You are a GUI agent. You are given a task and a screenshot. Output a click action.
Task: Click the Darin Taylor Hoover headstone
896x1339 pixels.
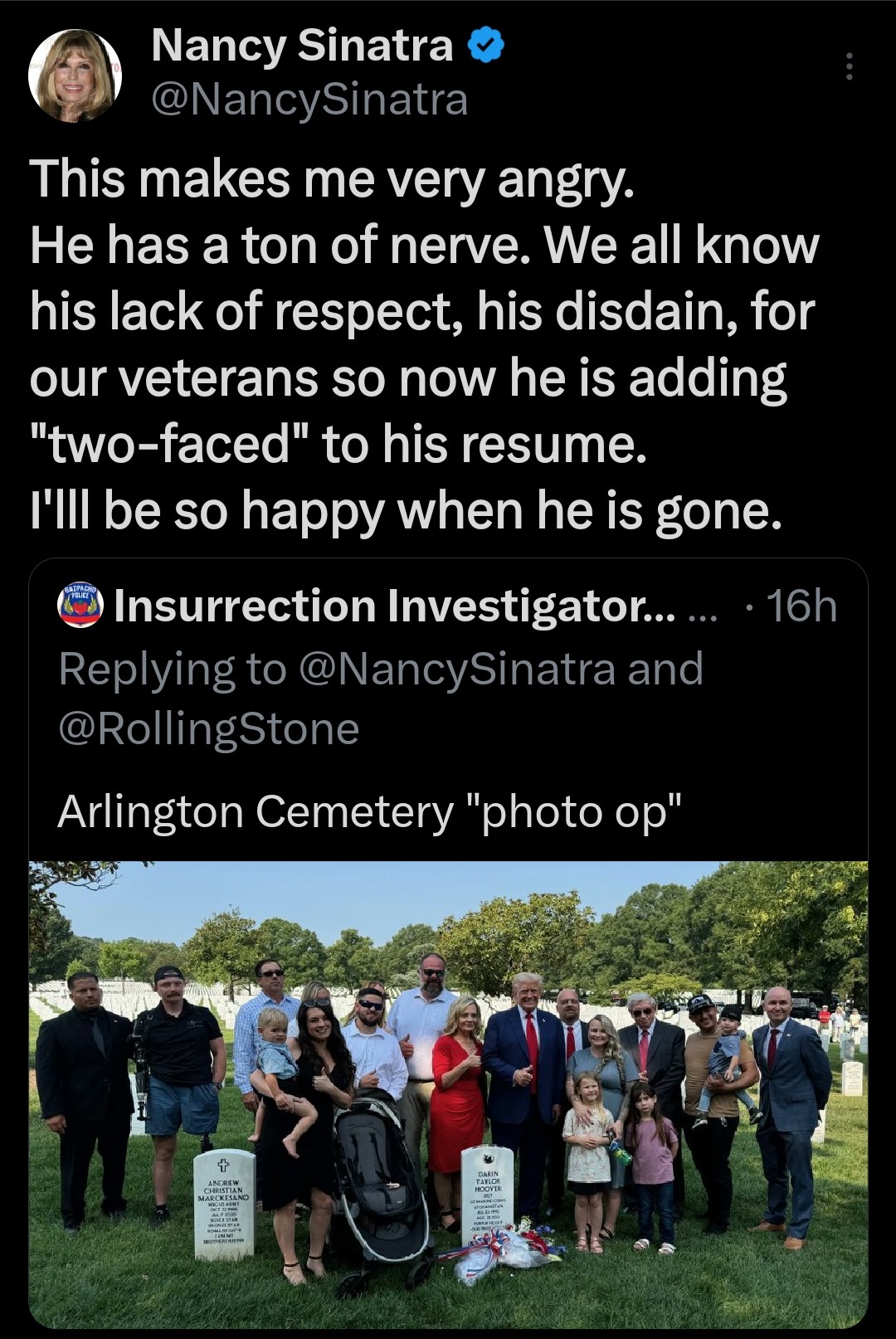point(487,1192)
